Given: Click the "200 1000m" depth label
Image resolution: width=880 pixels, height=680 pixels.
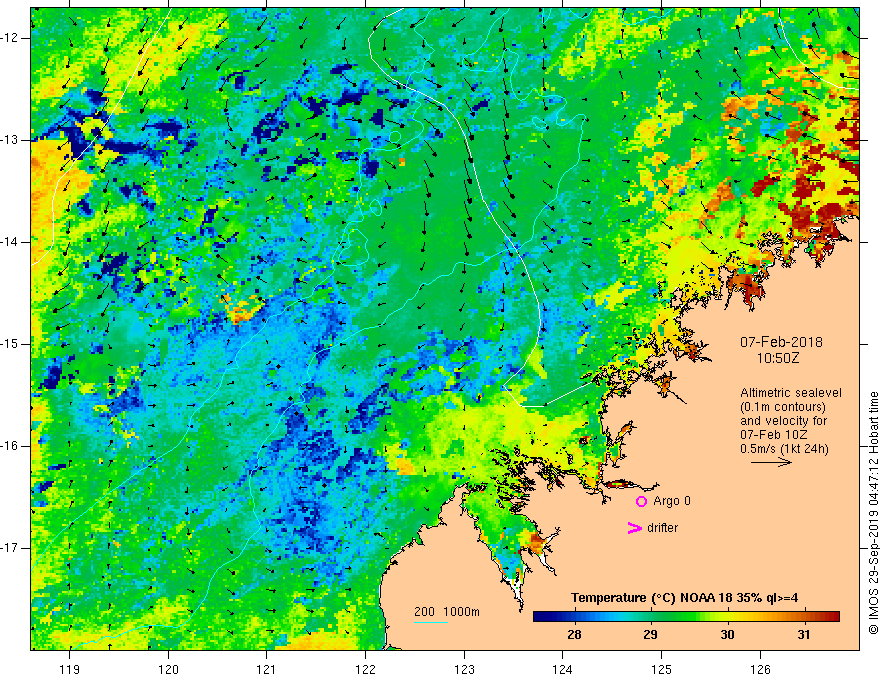Looking at the screenshot, I should 447,612.
